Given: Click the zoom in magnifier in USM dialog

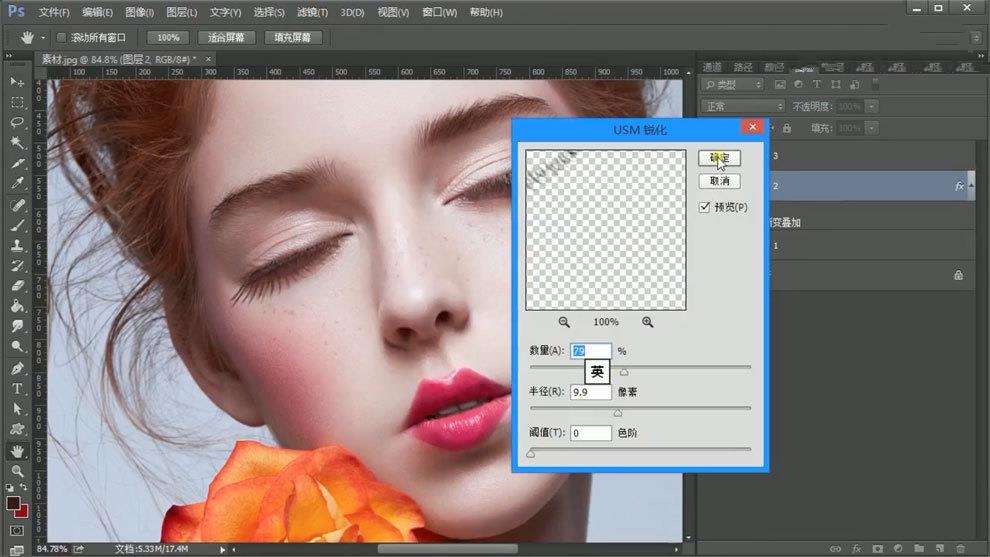Looking at the screenshot, I should click(648, 322).
